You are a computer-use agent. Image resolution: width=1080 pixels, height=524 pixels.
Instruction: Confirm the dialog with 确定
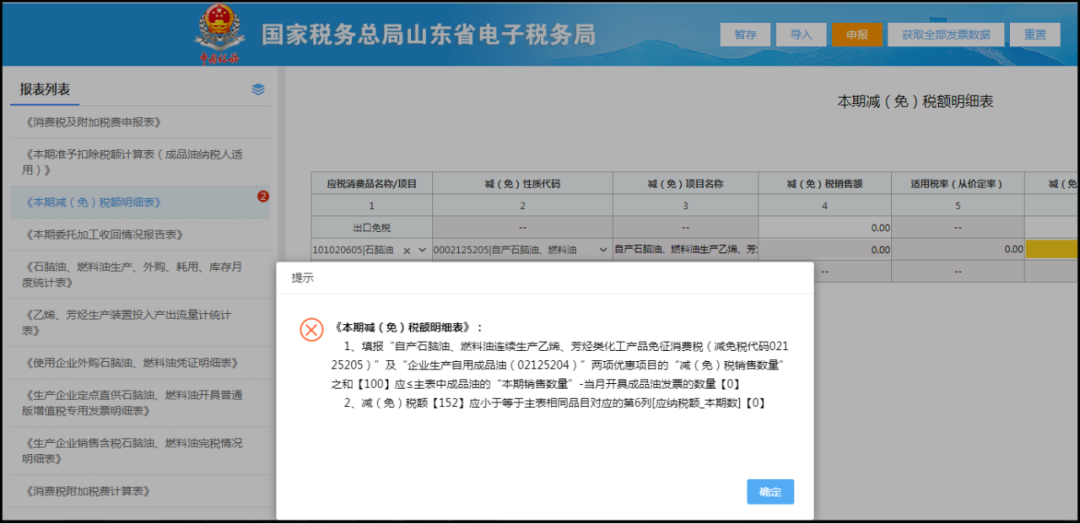click(x=770, y=492)
